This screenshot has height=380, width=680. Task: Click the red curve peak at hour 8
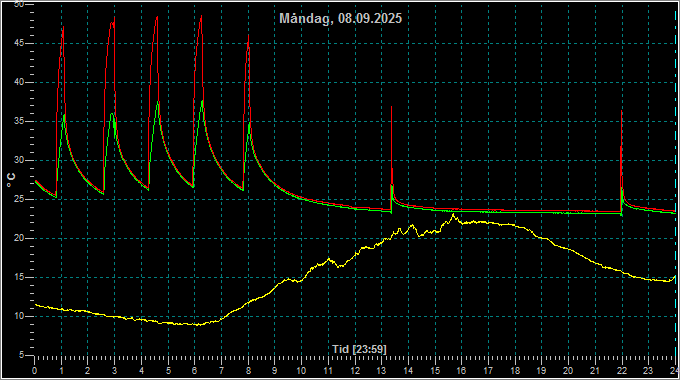(x=248, y=36)
